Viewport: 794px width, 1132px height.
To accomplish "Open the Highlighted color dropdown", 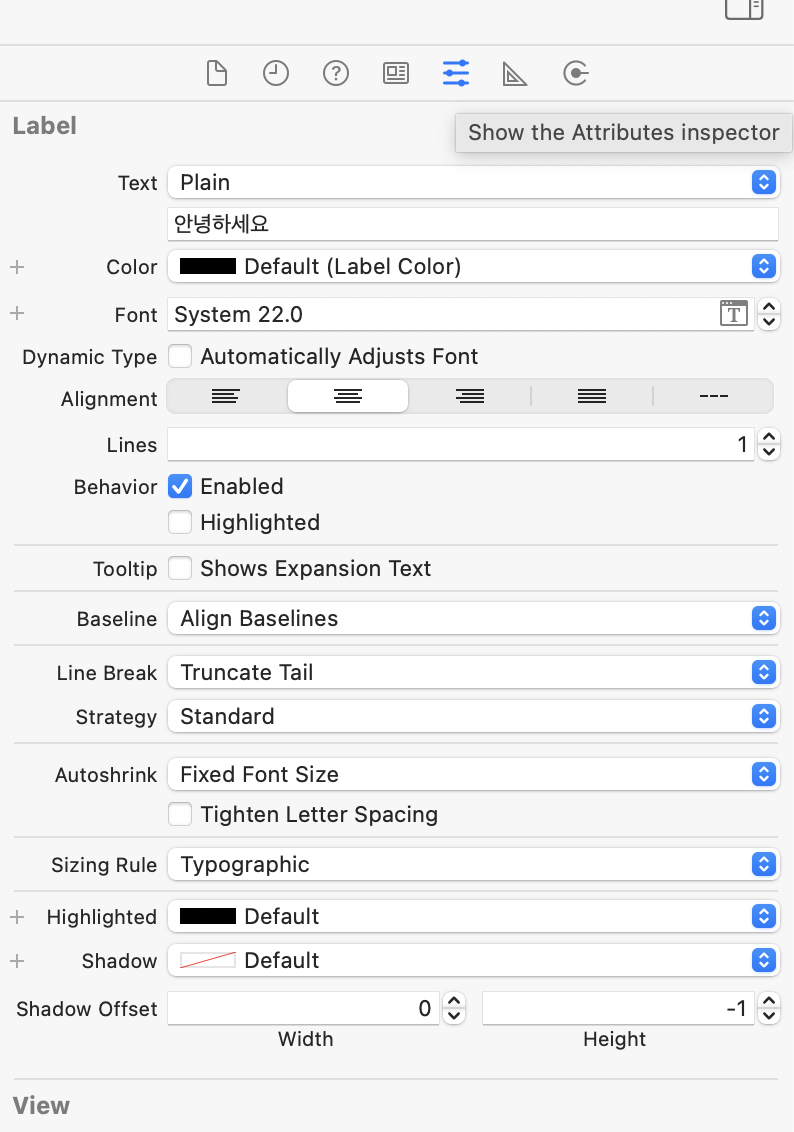I will (474, 916).
